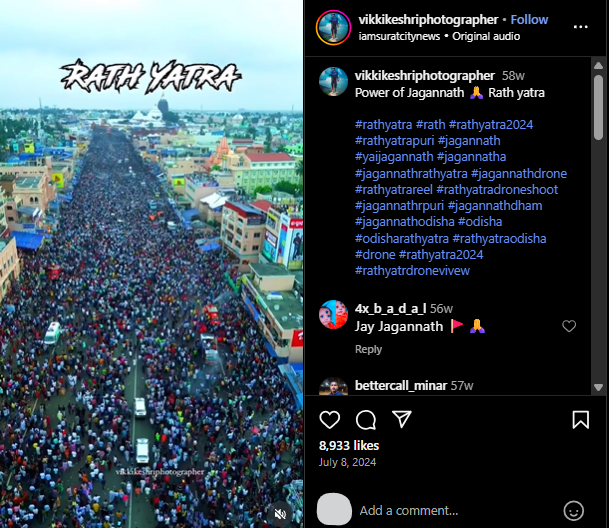Open the three-dot more options menu
The height and width of the screenshot is (528, 609).
[581, 27]
